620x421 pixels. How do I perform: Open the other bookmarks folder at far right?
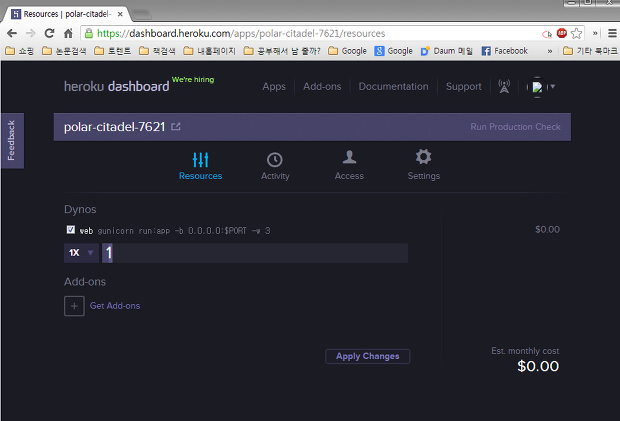point(590,51)
